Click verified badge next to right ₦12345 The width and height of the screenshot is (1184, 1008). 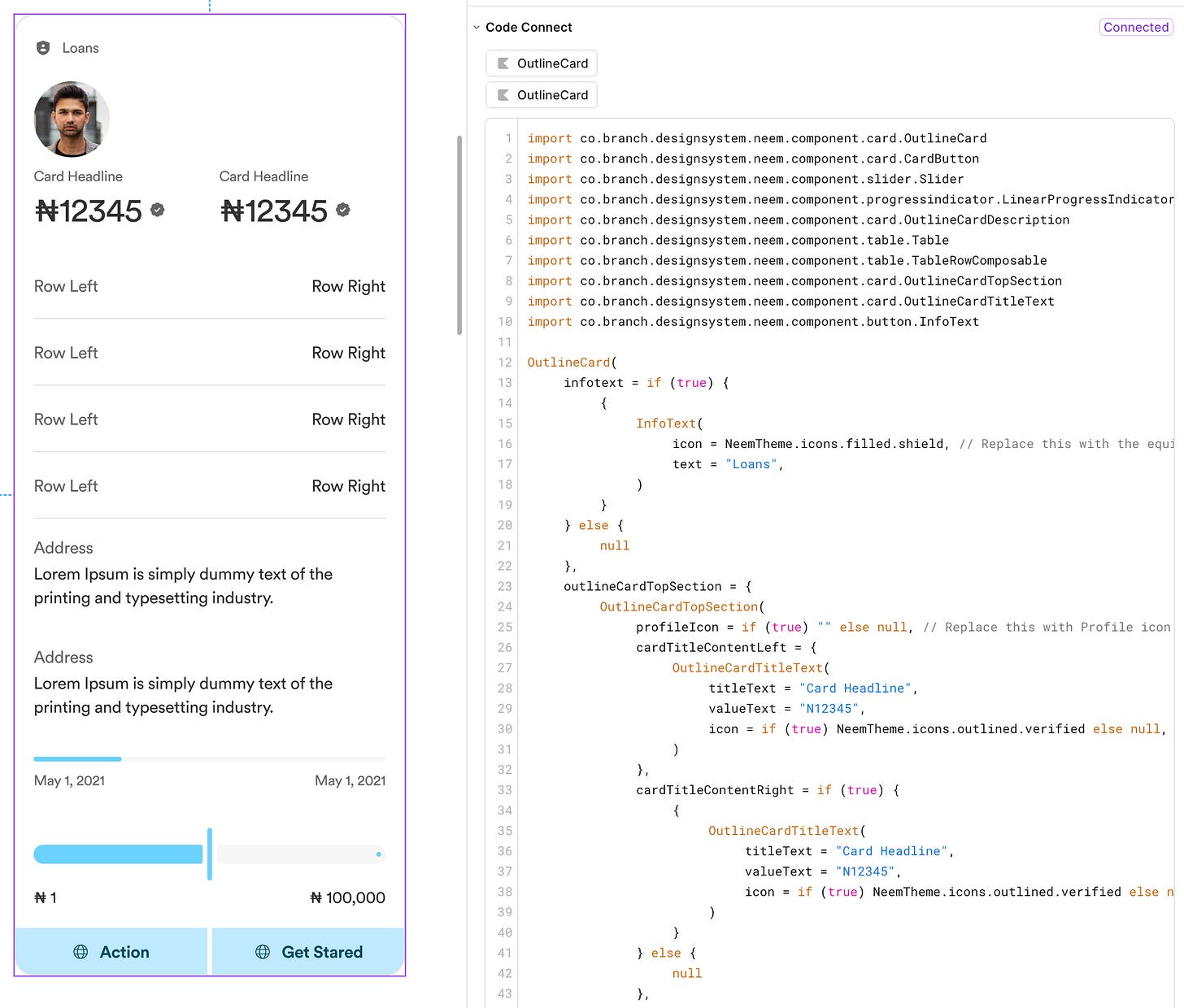343,210
